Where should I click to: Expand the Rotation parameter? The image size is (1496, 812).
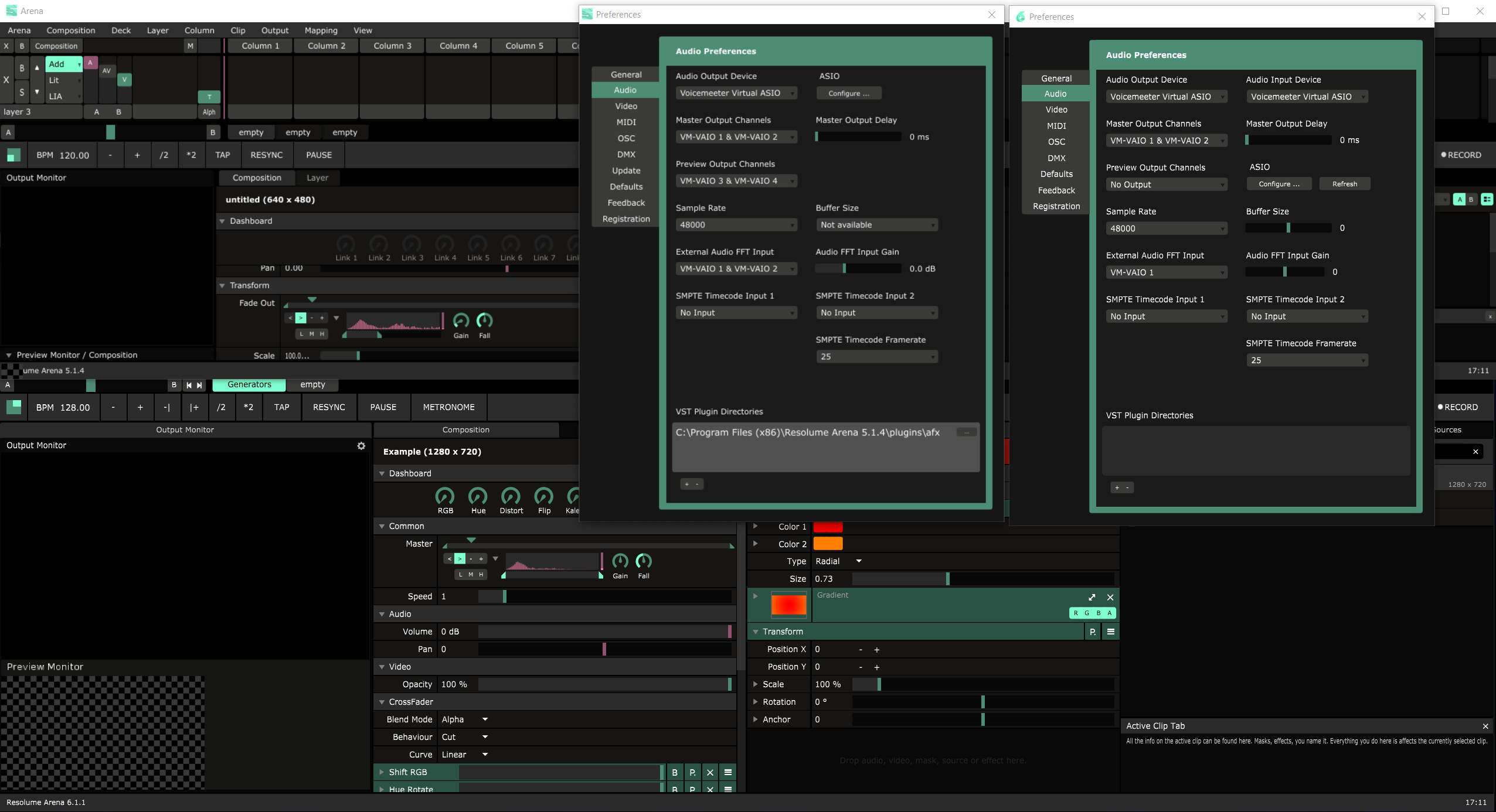[756, 702]
